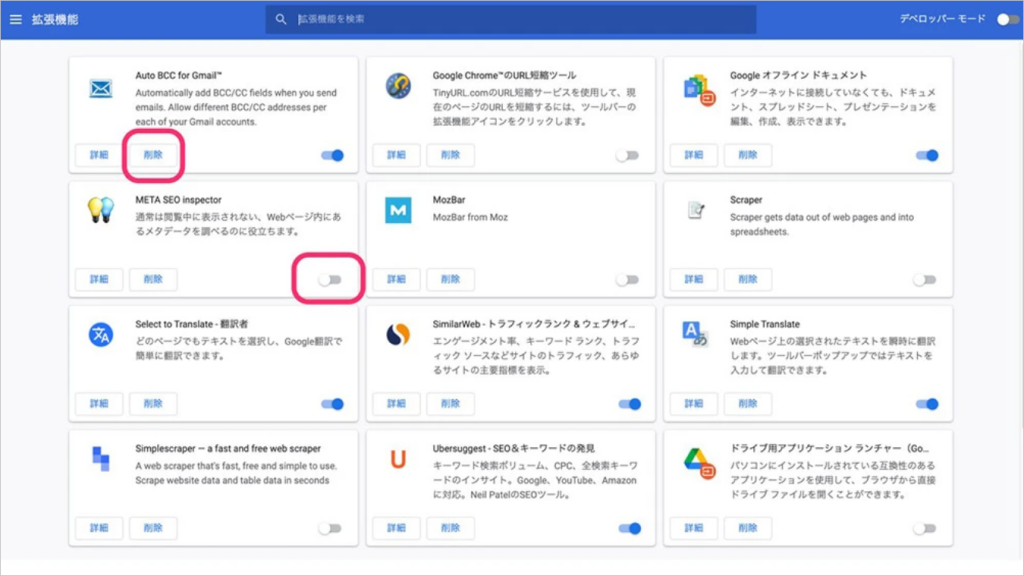This screenshot has height=576, width=1024.
Task: Enable Scraper extension toggle
Action: [924, 280]
